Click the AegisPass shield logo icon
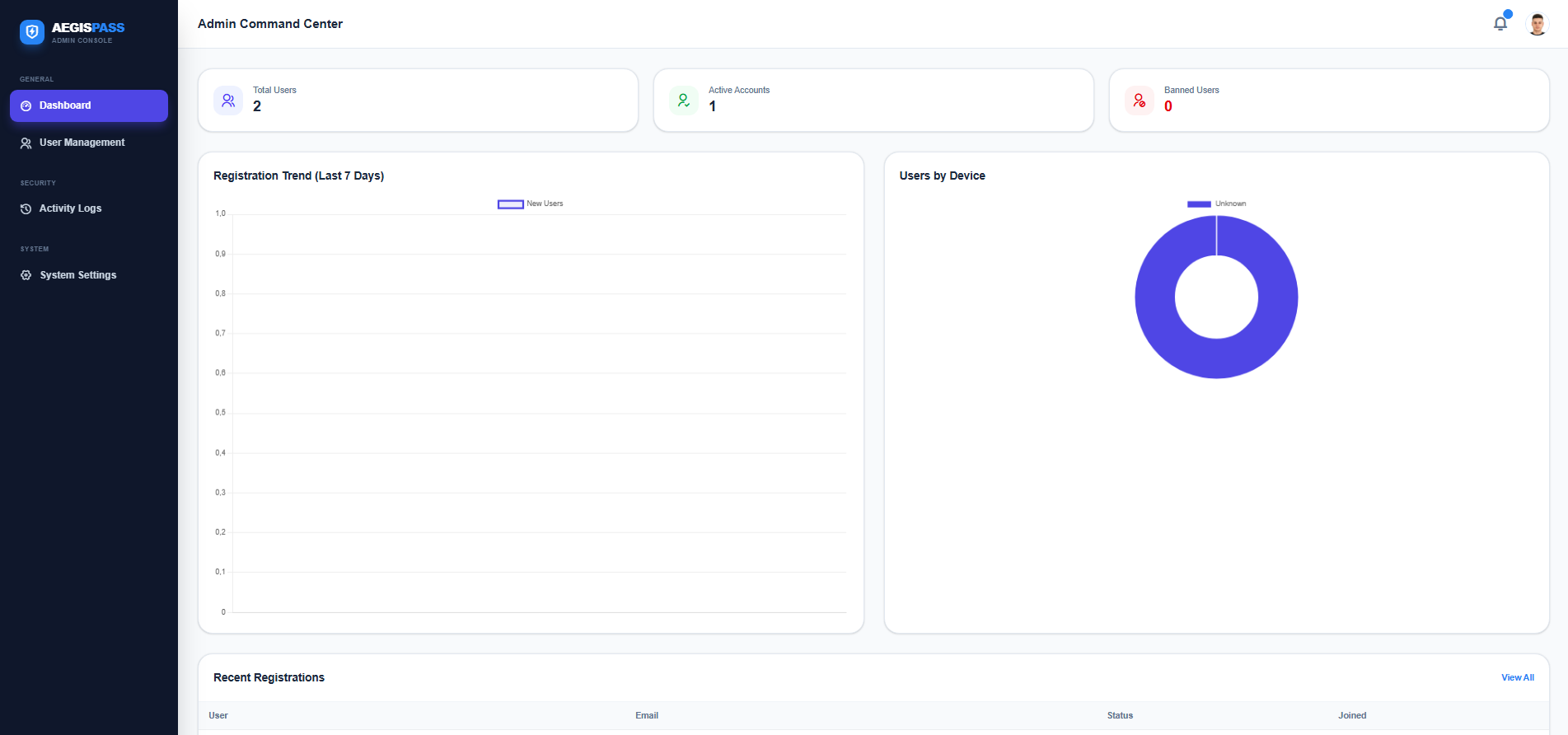1568x735 pixels. [32, 32]
